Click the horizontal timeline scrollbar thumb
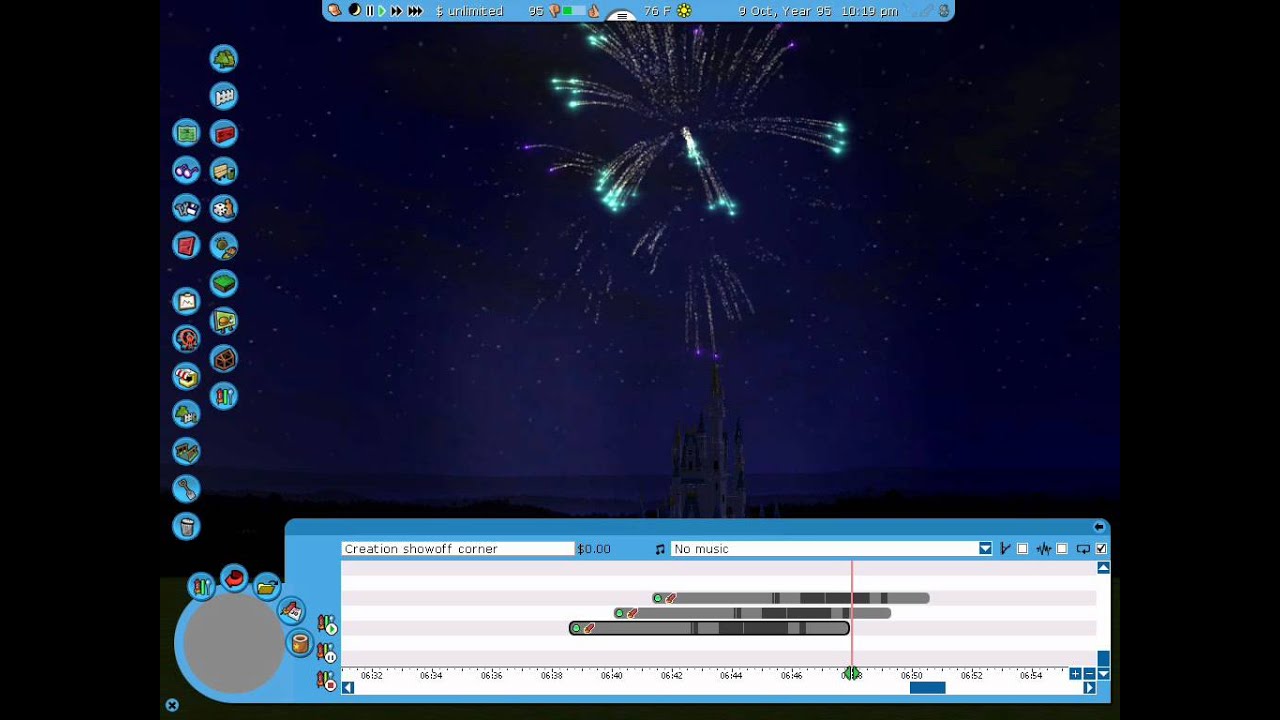This screenshot has height=720, width=1280. pyautogui.click(x=927, y=688)
